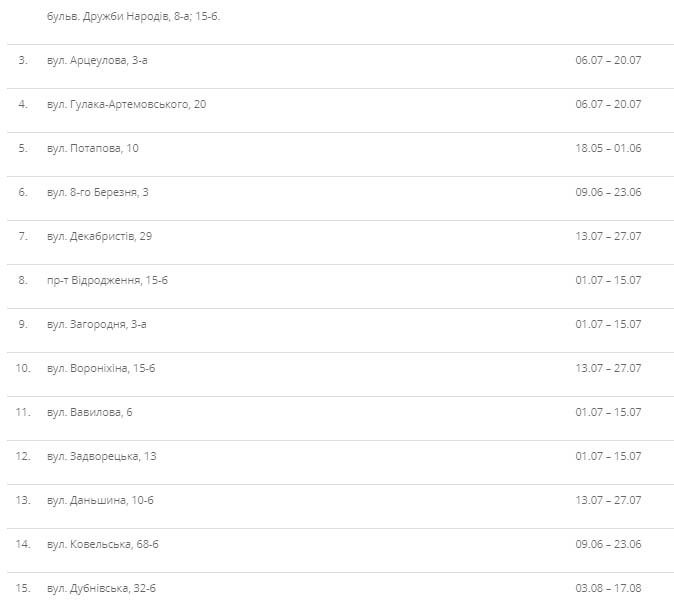Select the вул. Даньшина, 10-б address
The image size is (674, 608).
point(100,500)
